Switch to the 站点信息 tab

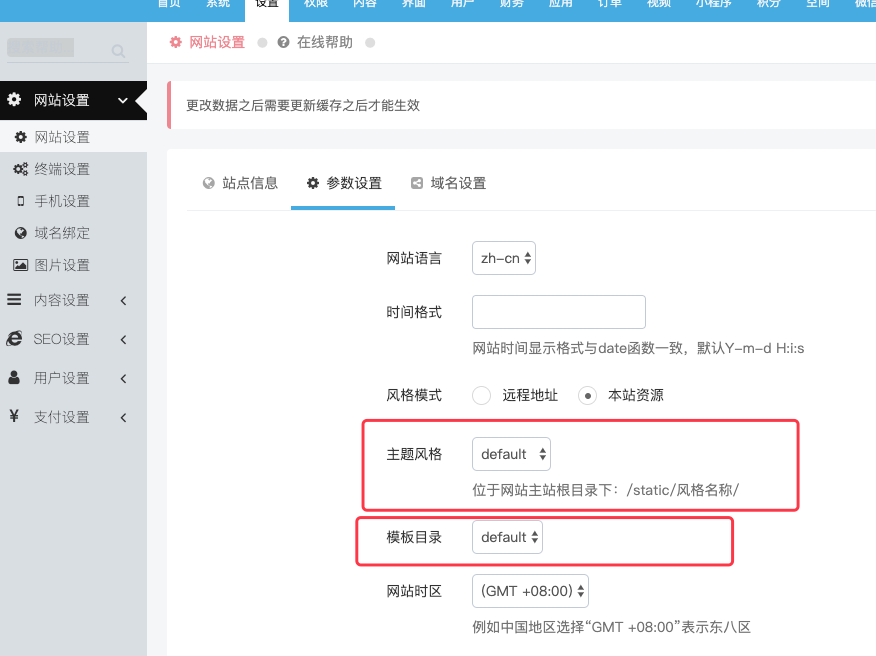coord(240,183)
